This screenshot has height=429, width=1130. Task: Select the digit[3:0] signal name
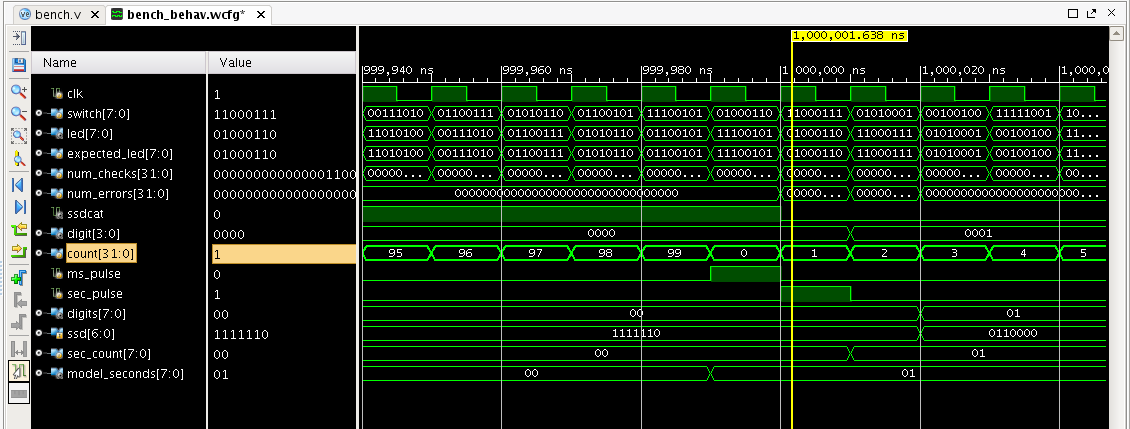pyautogui.click(x=93, y=234)
